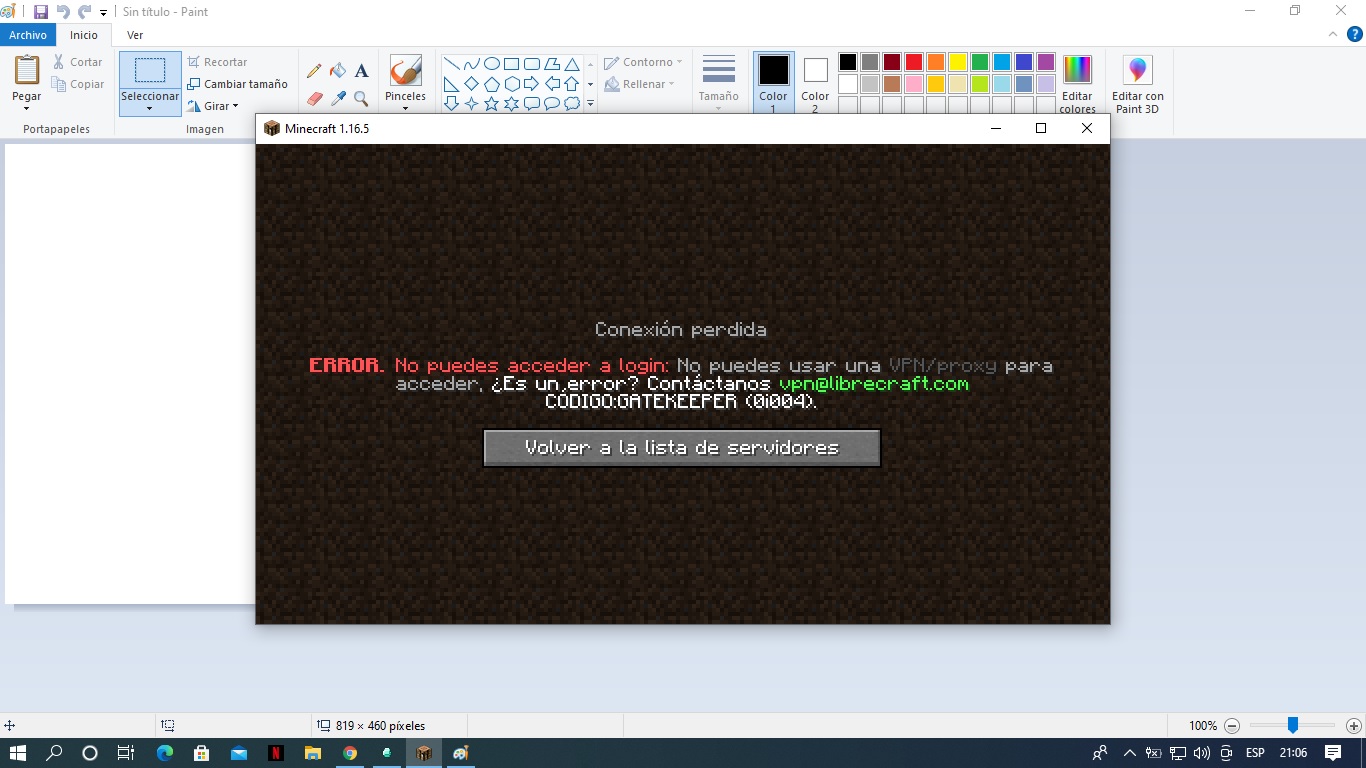Click the Minecraft icon in the taskbar

coord(424,753)
